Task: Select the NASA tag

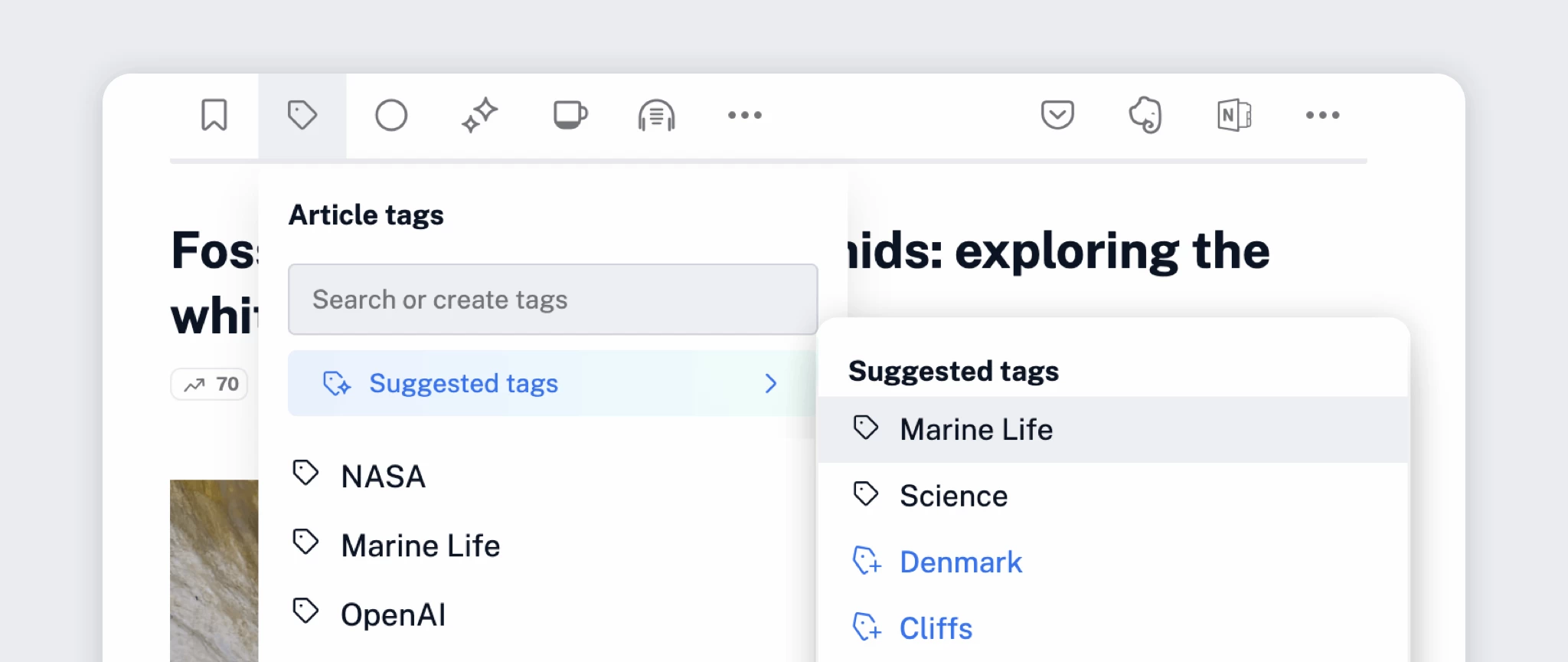Action: tap(383, 477)
